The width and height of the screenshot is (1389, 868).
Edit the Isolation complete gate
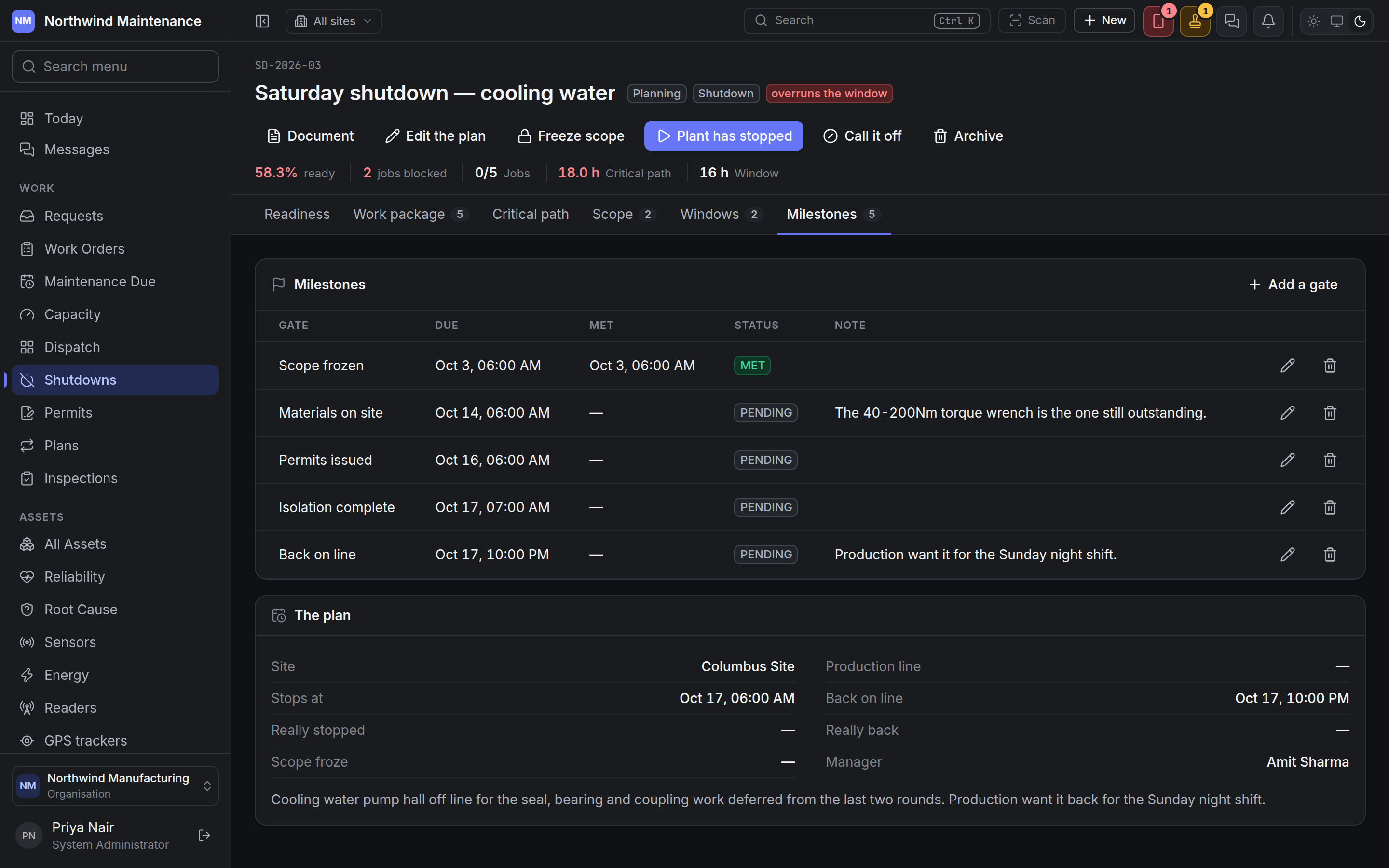pyautogui.click(x=1287, y=507)
